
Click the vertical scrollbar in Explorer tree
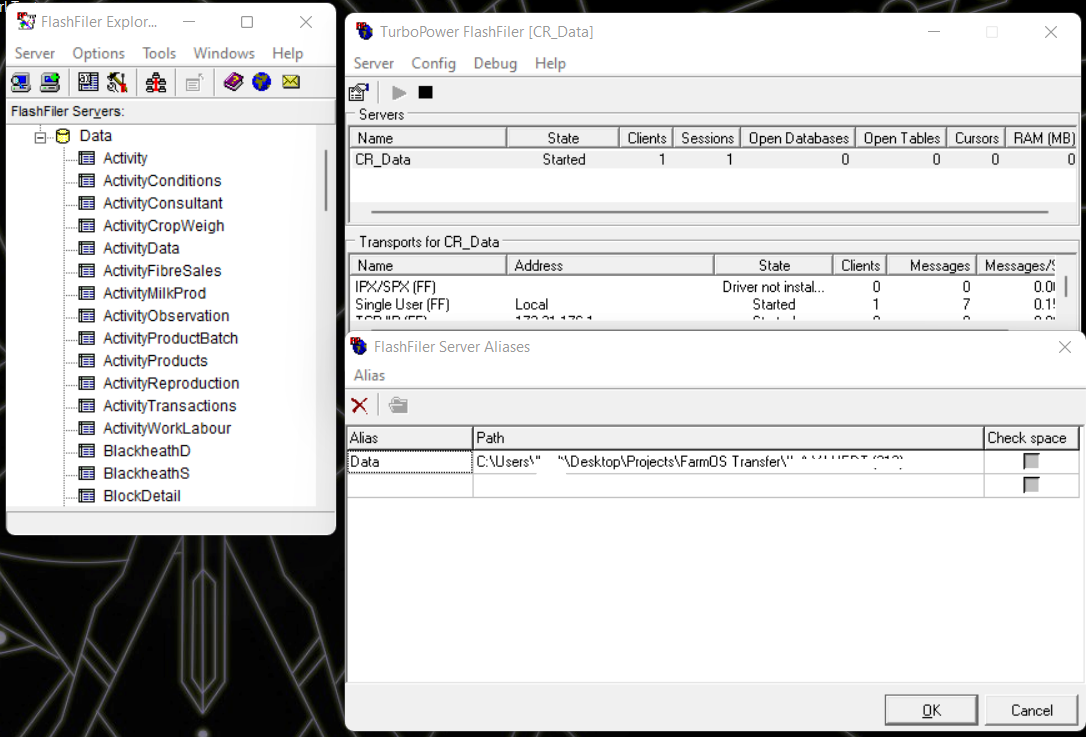[x=326, y=180]
